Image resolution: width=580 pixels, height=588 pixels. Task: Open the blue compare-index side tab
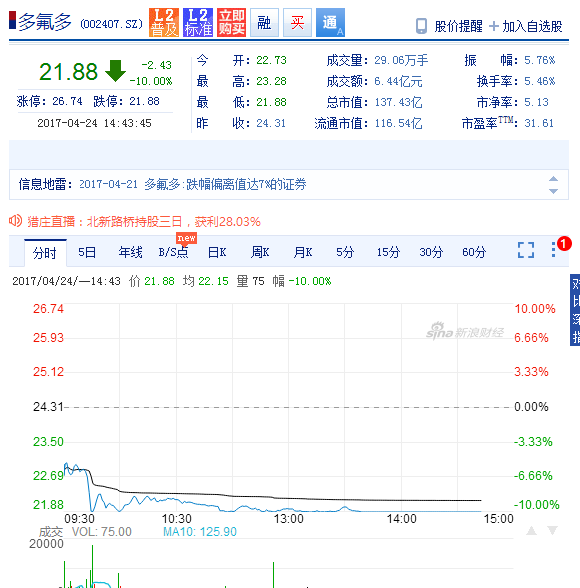point(575,310)
